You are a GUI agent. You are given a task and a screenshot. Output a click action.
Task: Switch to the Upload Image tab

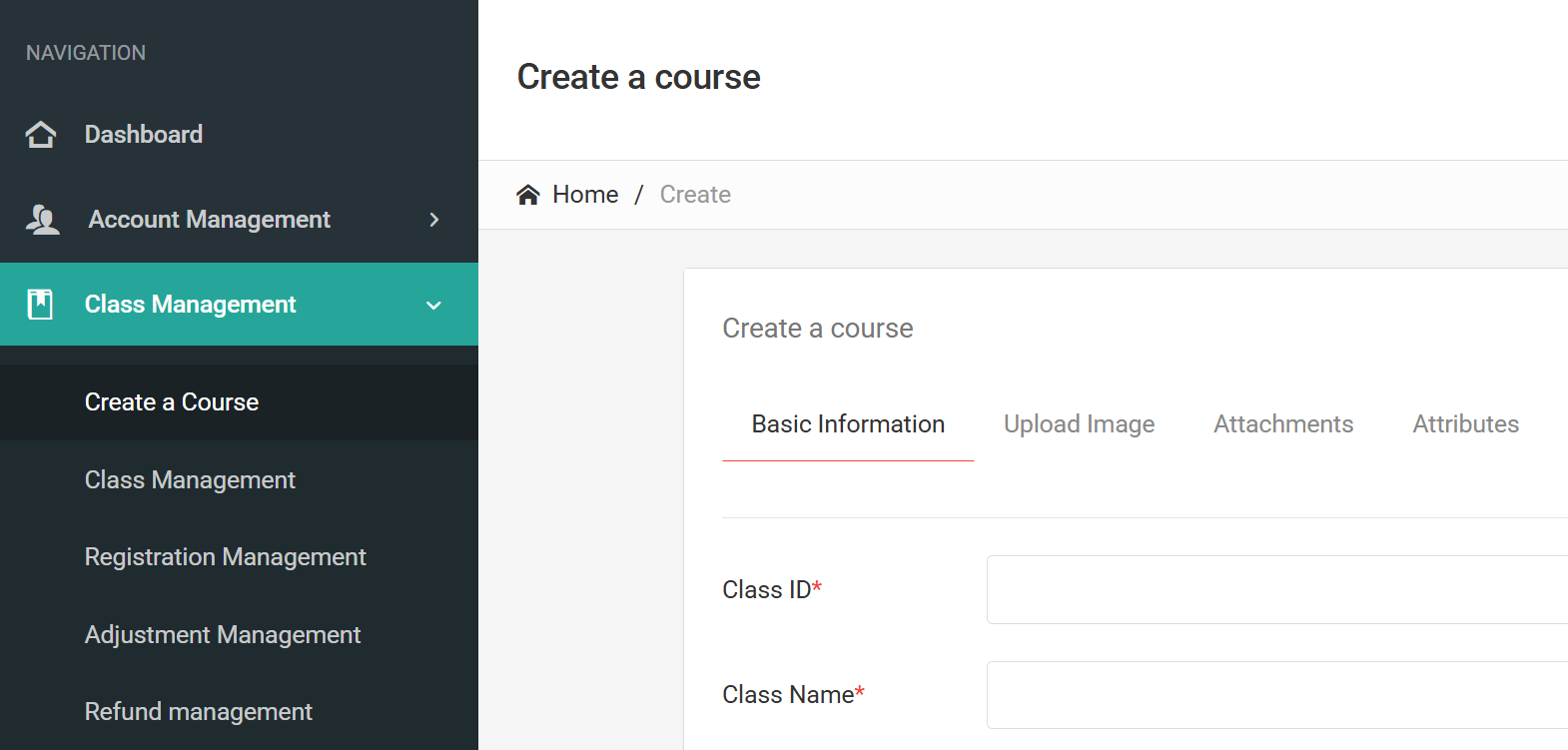click(1079, 424)
